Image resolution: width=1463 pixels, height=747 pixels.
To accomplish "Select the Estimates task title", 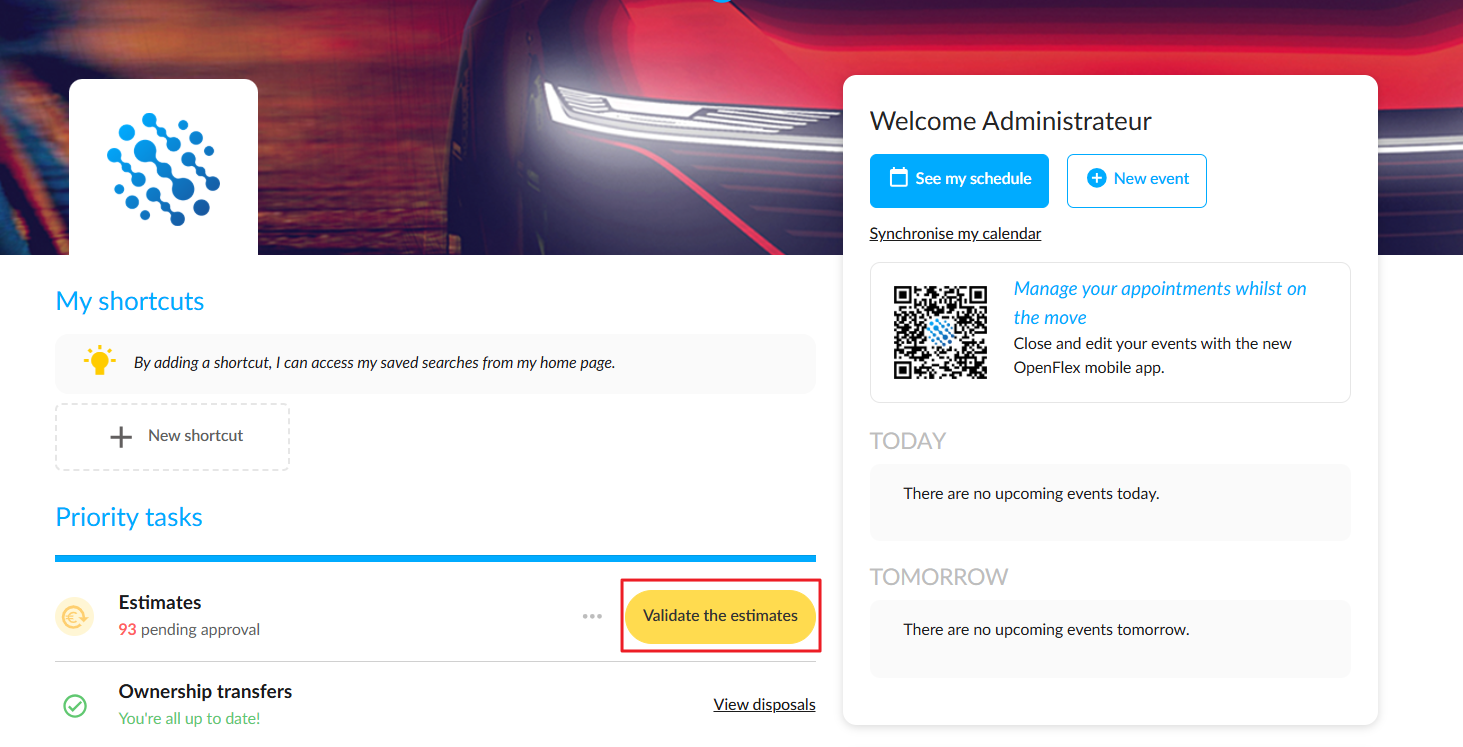I will pyautogui.click(x=160, y=602).
